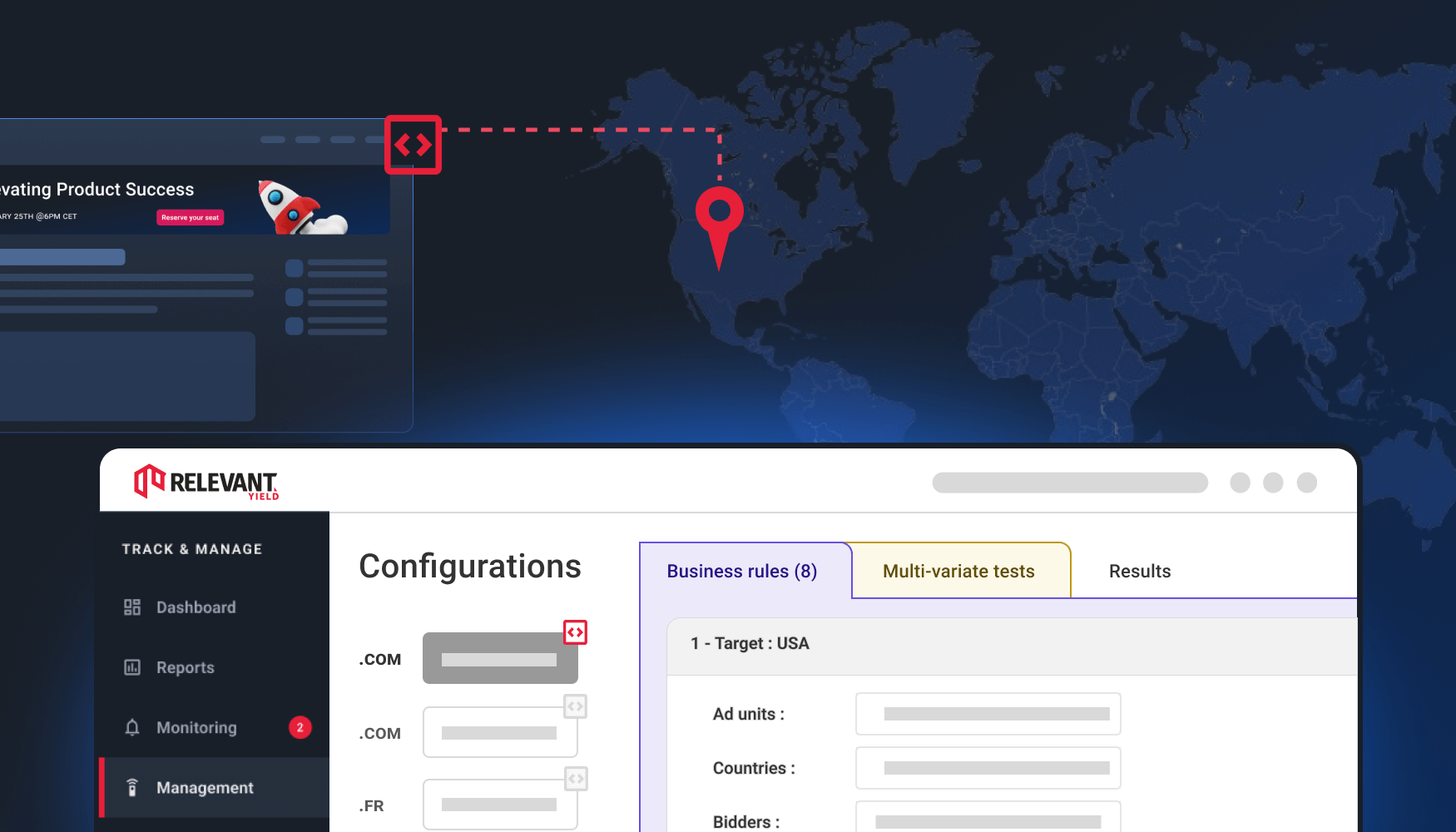Screen dimensions: 1456x832
Task: Click the Ad units input field
Action: [x=988, y=714]
